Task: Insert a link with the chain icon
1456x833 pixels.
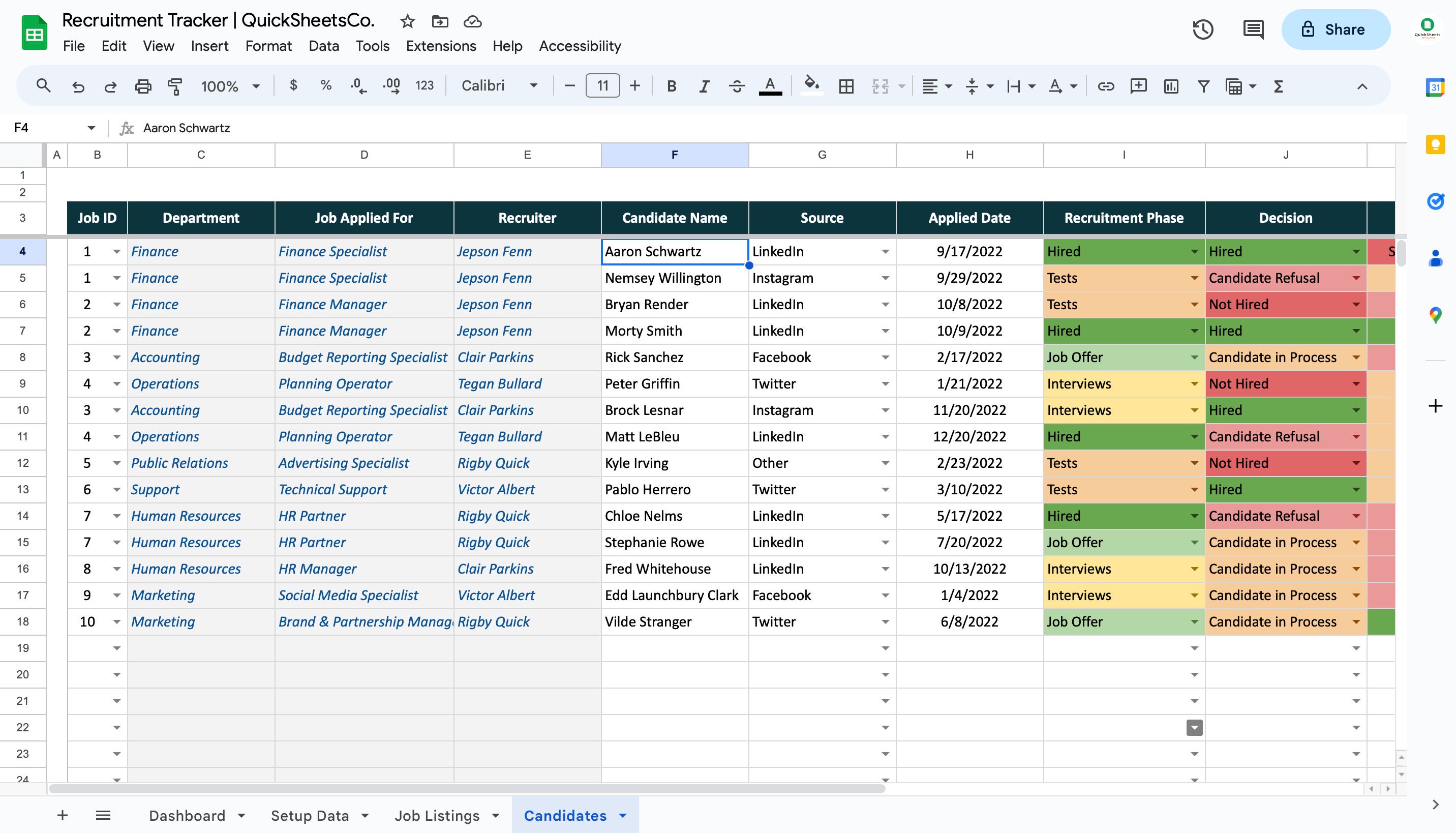Action: click(x=1105, y=86)
